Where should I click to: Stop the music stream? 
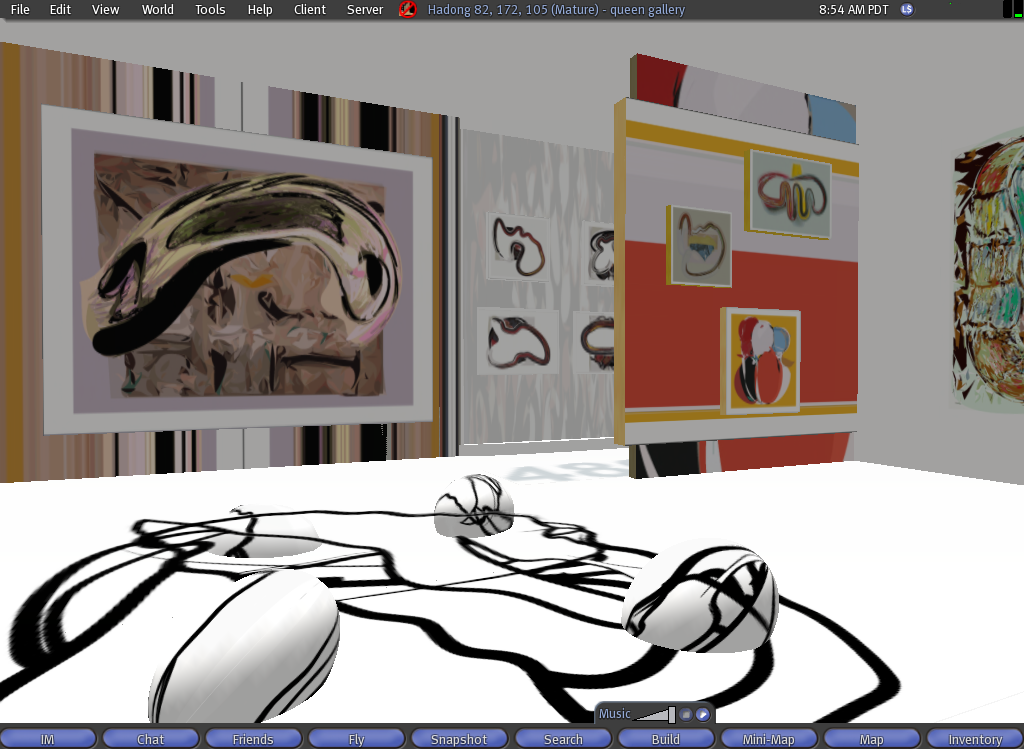(686, 714)
